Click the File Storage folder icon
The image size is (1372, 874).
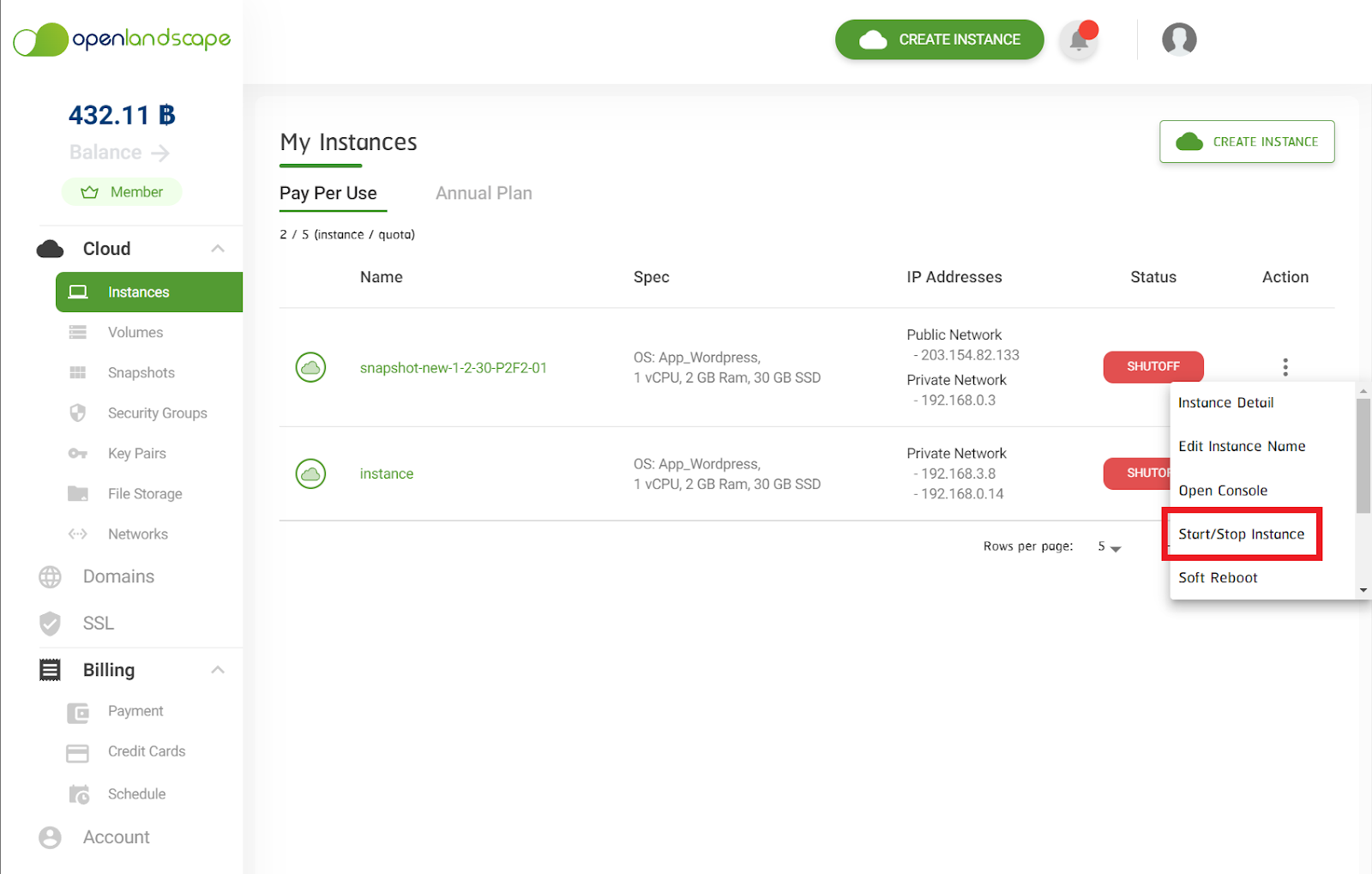tap(77, 493)
